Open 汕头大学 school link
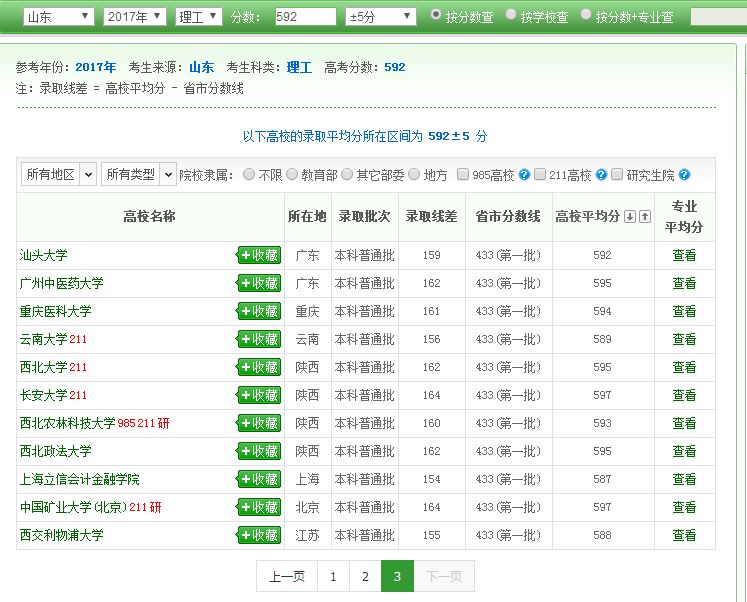Viewport: 747px width, 602px height. click(x=43, y=255)
